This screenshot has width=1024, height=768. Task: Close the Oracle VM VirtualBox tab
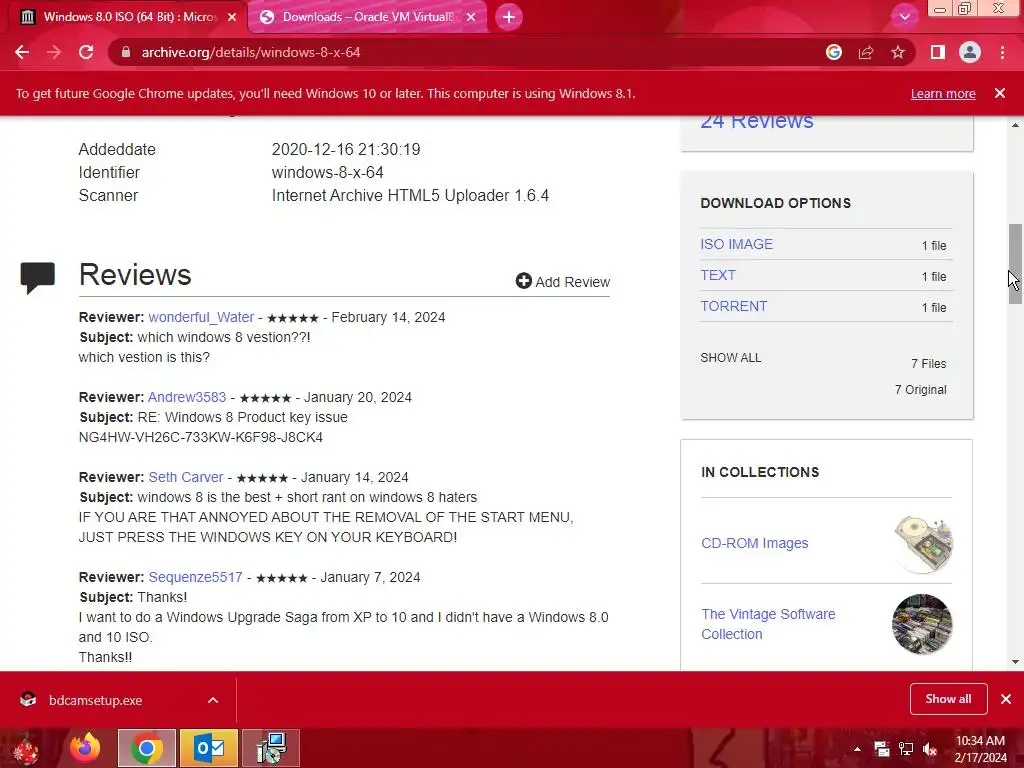point(471,17)
